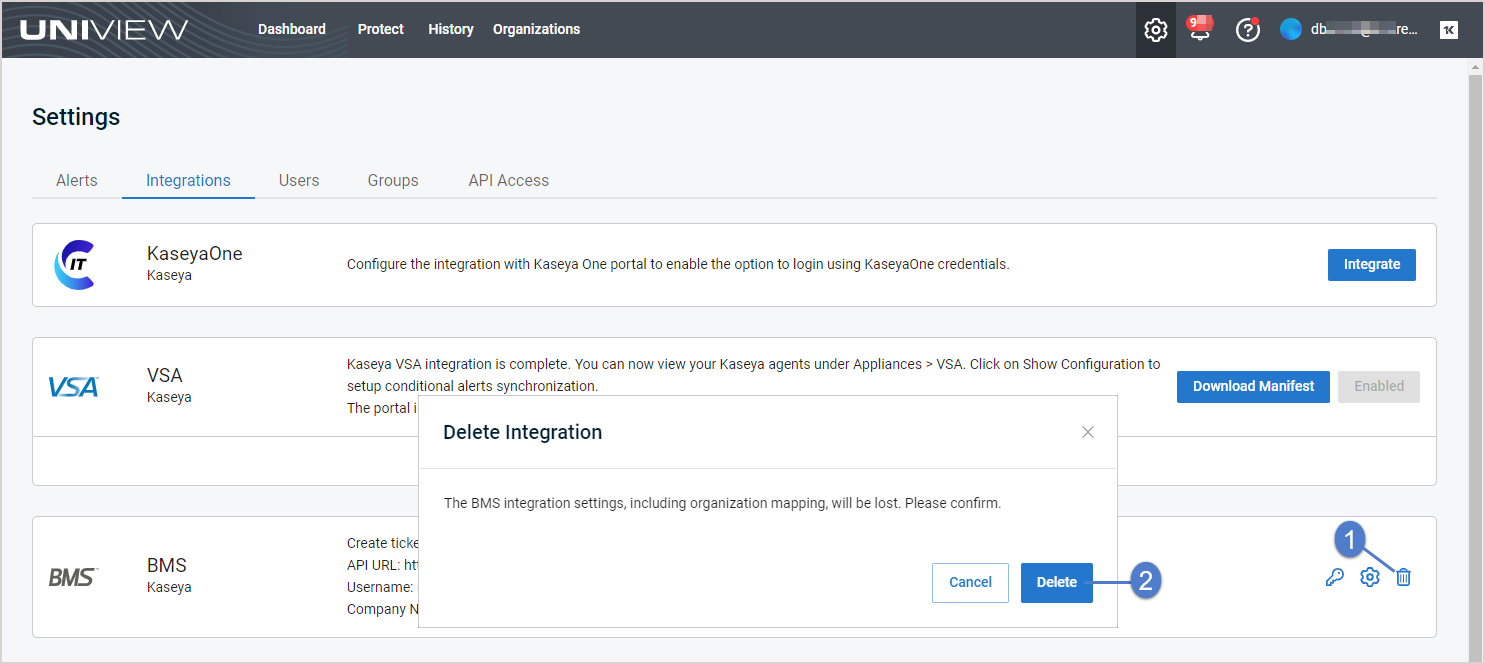1485x664 pixels.
Task: Open the Kaseya K app switcher icon
Action: pos(1448,30)
